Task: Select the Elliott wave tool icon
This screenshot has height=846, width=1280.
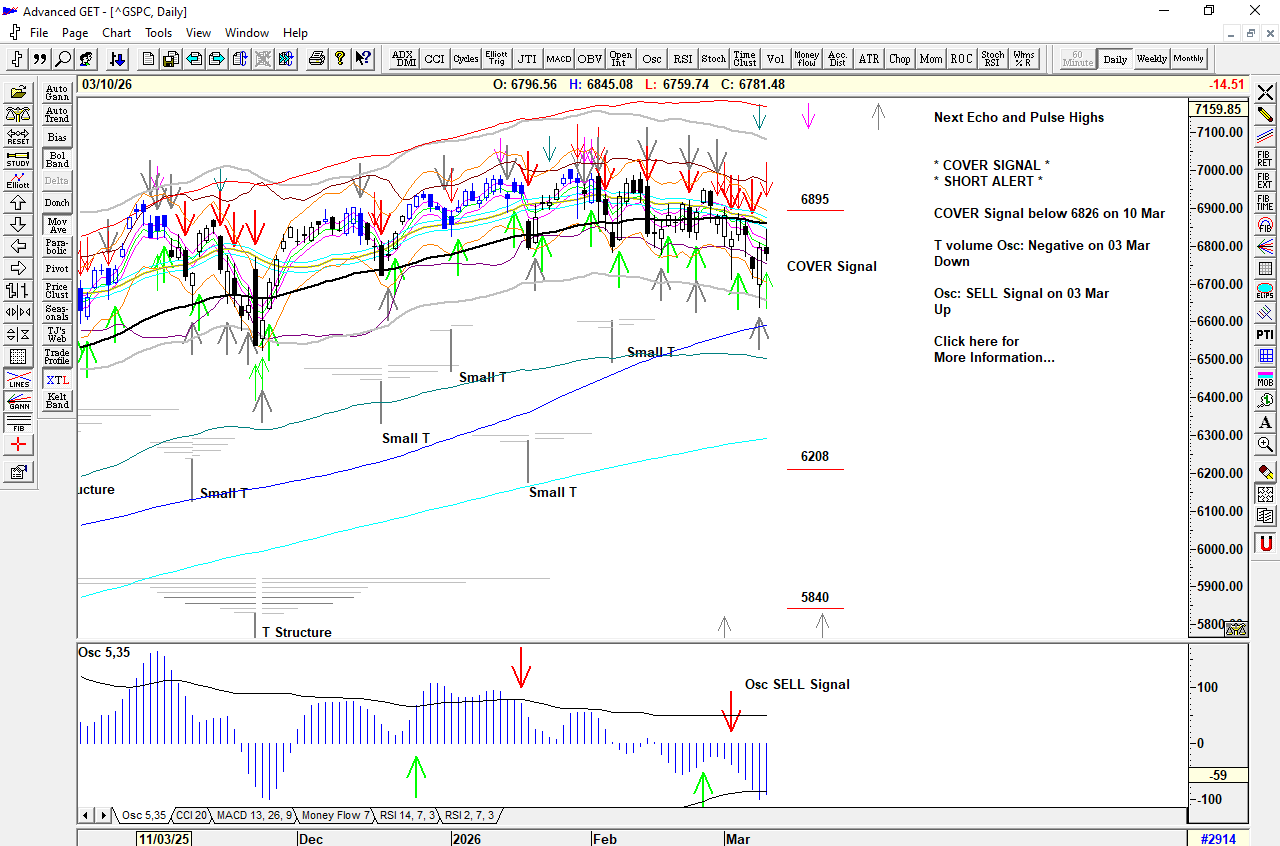Action: [x=18, y=180]
